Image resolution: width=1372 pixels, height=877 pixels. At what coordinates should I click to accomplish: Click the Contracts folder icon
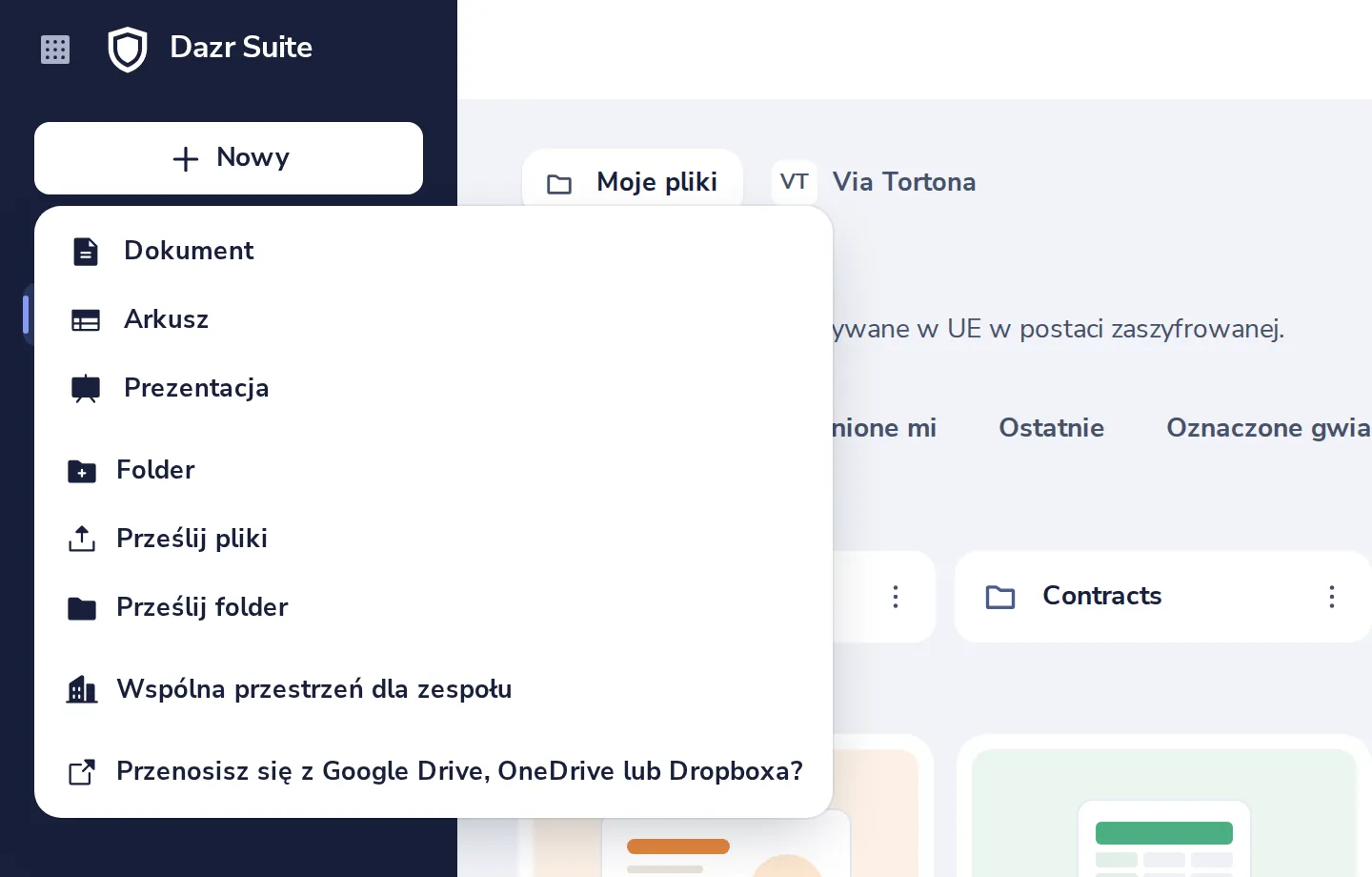pyautogui.click(x=1000, y=597)
